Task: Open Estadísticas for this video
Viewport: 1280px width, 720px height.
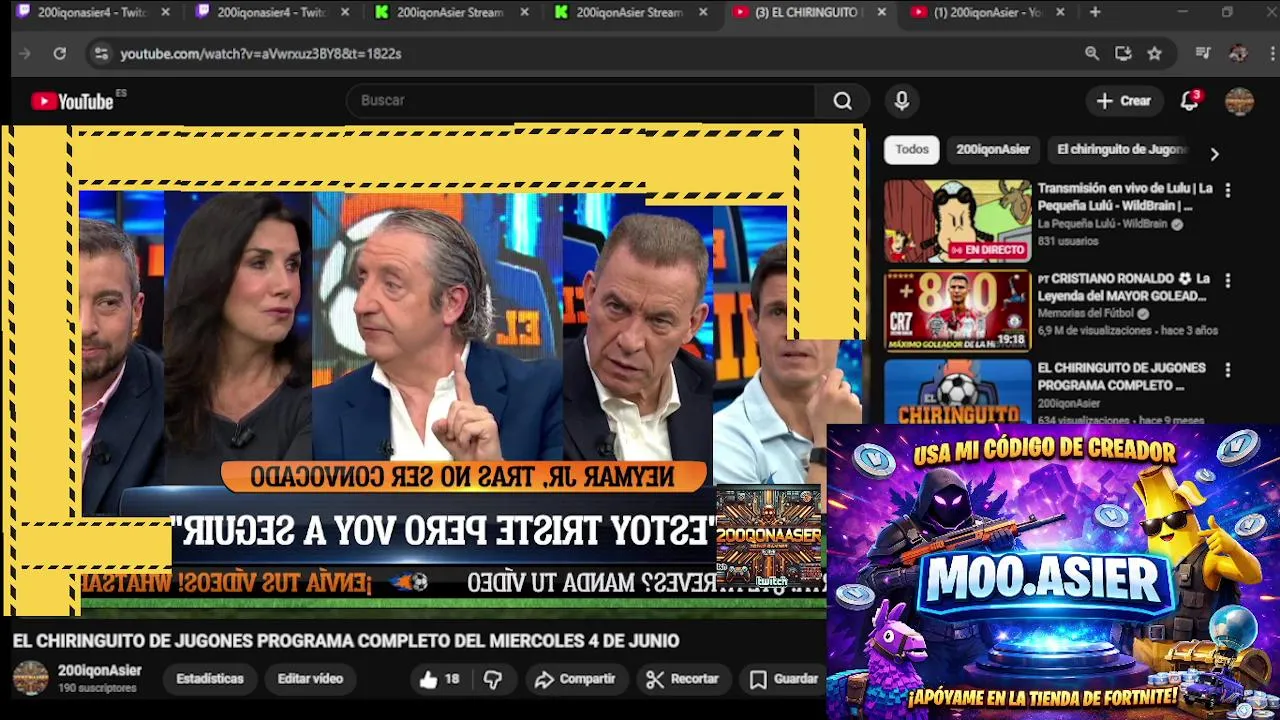Action: click(x=210, y=679)
